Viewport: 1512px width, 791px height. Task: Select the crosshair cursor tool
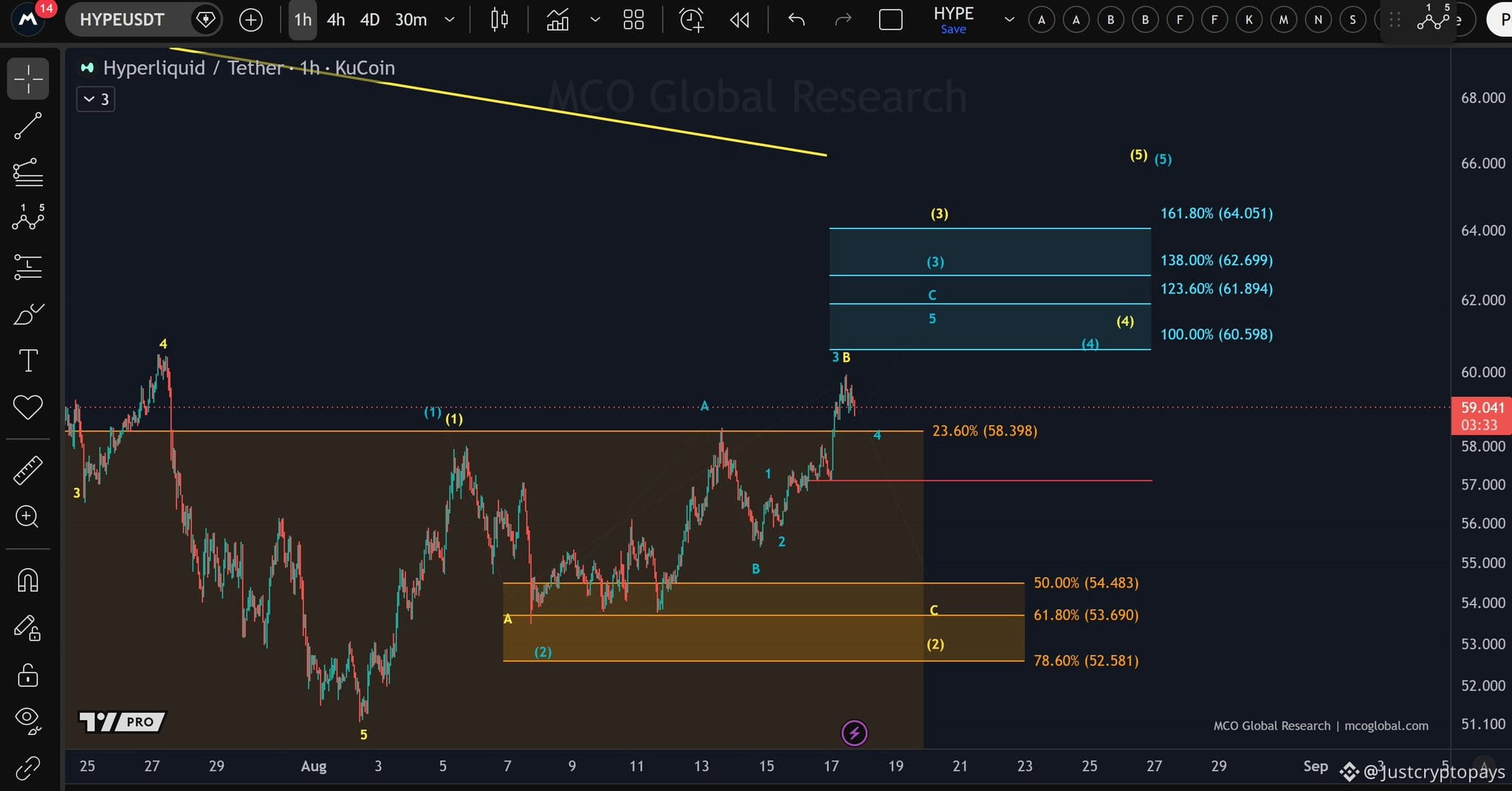click(x=28, y=79)
